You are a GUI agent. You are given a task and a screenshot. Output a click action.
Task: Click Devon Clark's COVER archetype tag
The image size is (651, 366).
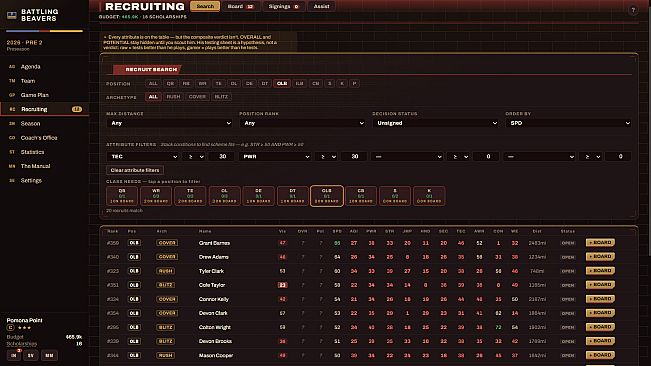[167, 313]
